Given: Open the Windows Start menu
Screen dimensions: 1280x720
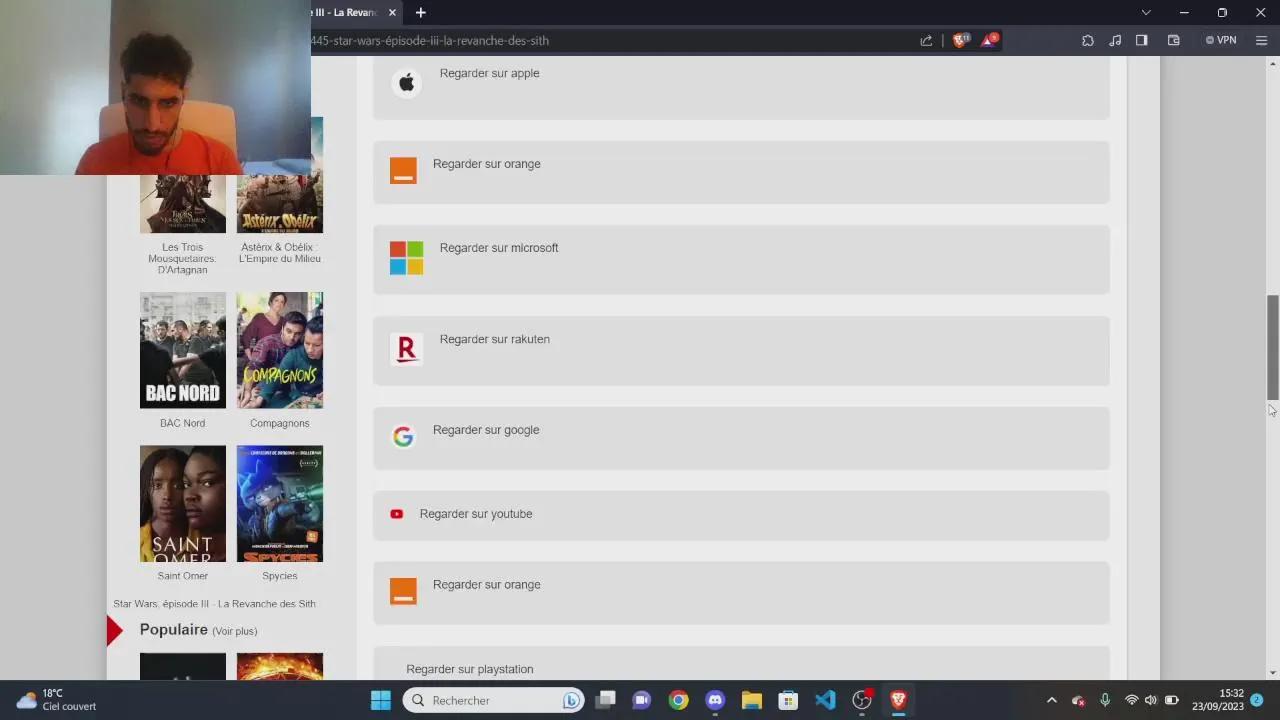Looking at the screenshot, I should 380,700.
